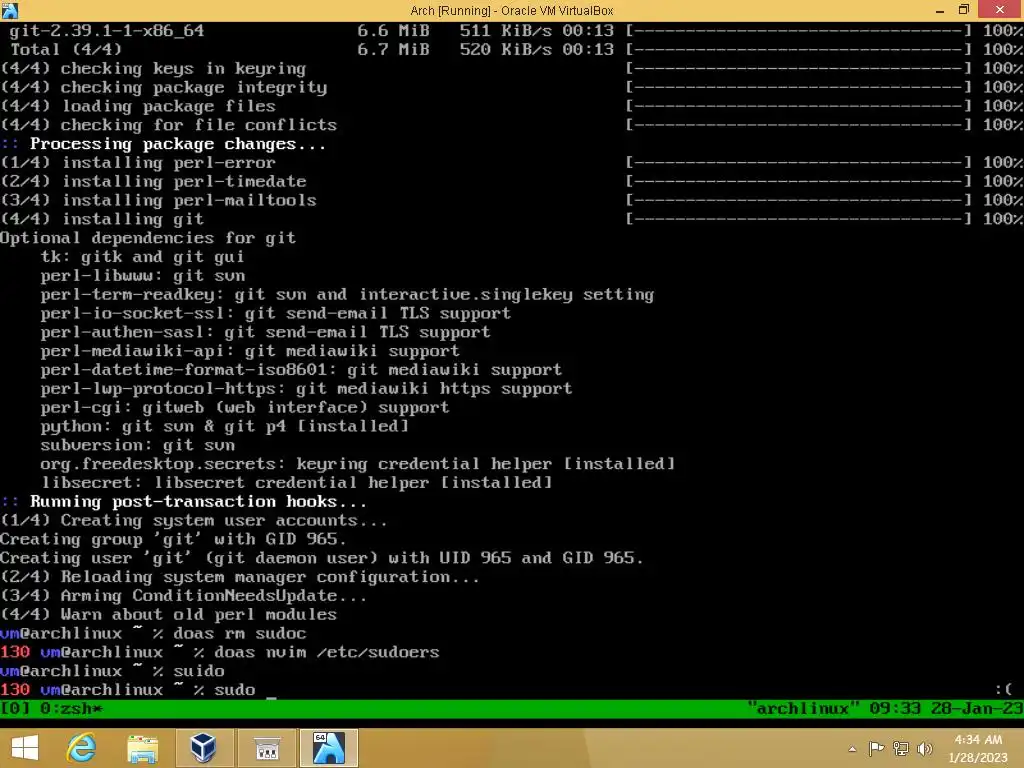
Task: Open the VirtualBox Manager taskbar icon
Action: coord(203,748)
